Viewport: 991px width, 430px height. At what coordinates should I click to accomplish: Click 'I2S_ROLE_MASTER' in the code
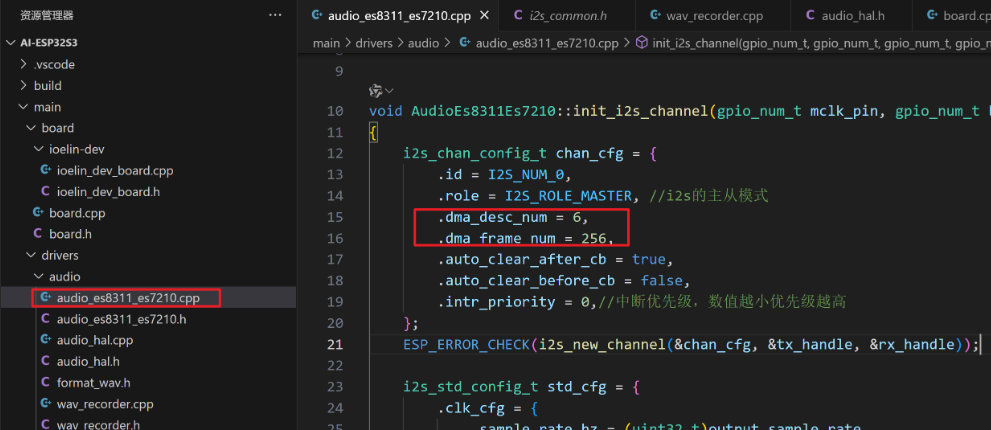[x=568, y=195]
